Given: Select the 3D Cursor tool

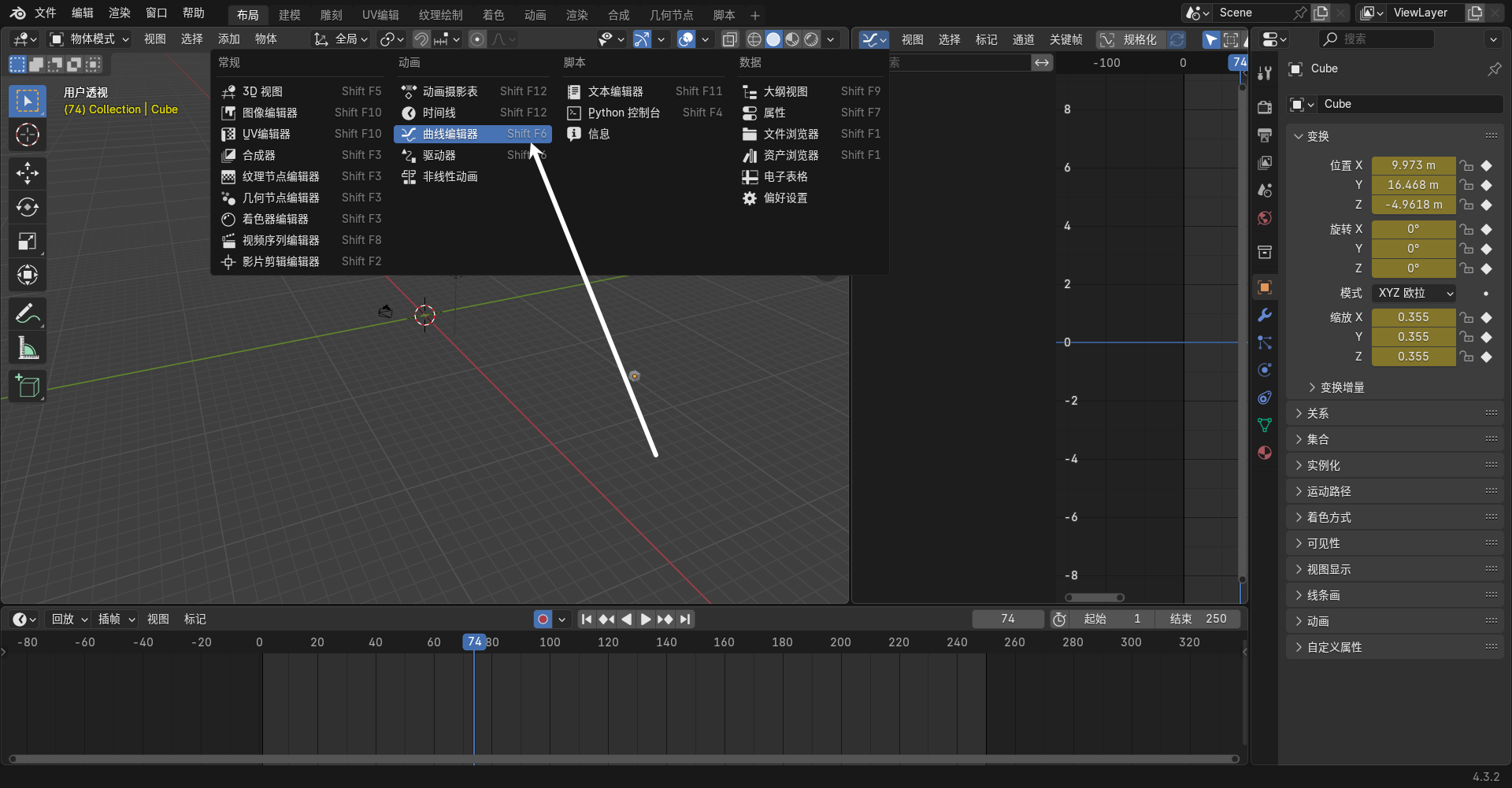Looking at the screenshot, I should [x=28, y=135].
